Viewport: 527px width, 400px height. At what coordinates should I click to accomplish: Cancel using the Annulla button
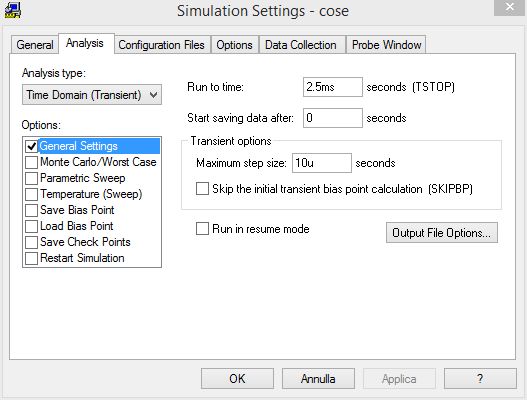318,379
